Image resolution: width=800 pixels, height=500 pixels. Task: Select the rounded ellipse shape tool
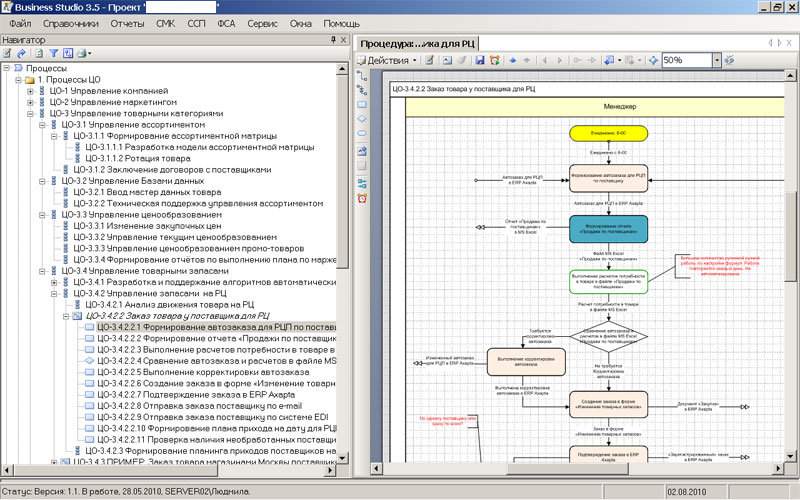(362, 134)
